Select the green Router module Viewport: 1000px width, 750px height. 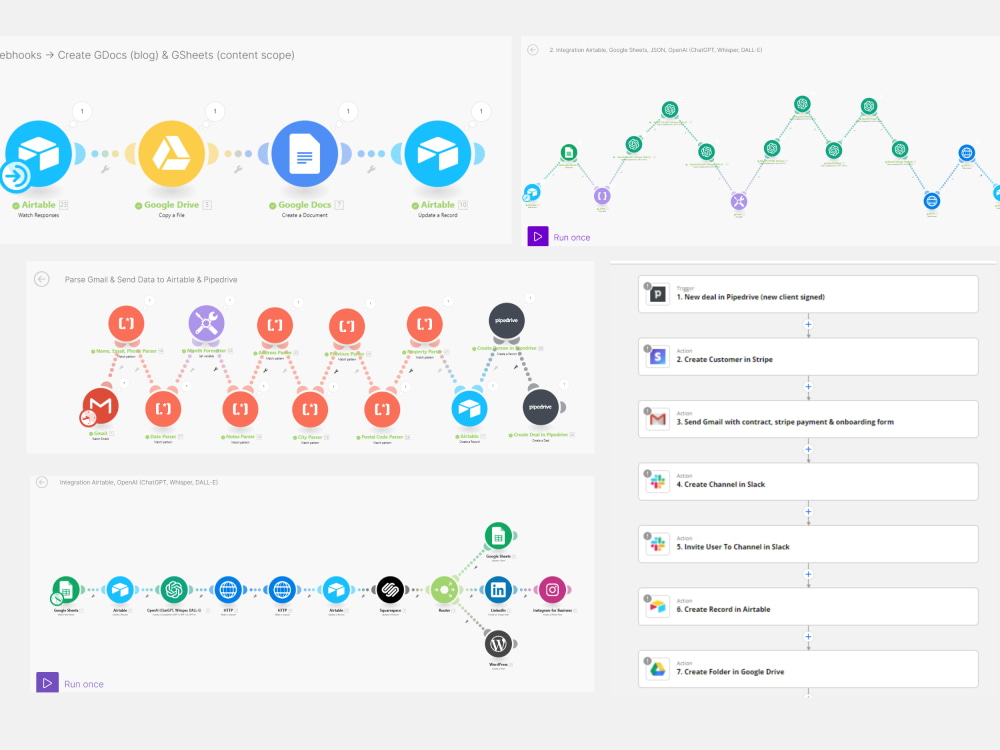[x=445, y=590]
